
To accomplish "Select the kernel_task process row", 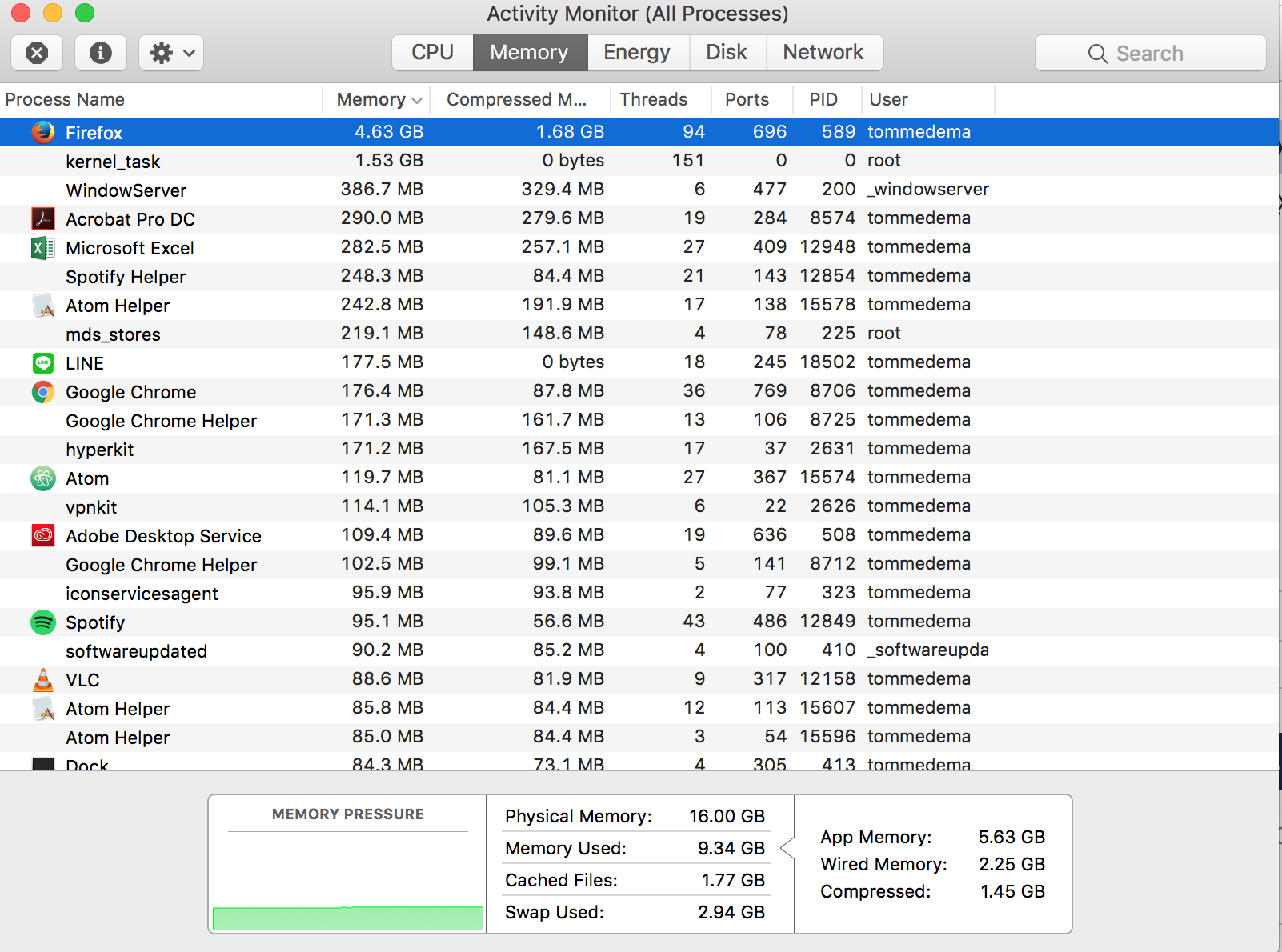I will point(639,161).
